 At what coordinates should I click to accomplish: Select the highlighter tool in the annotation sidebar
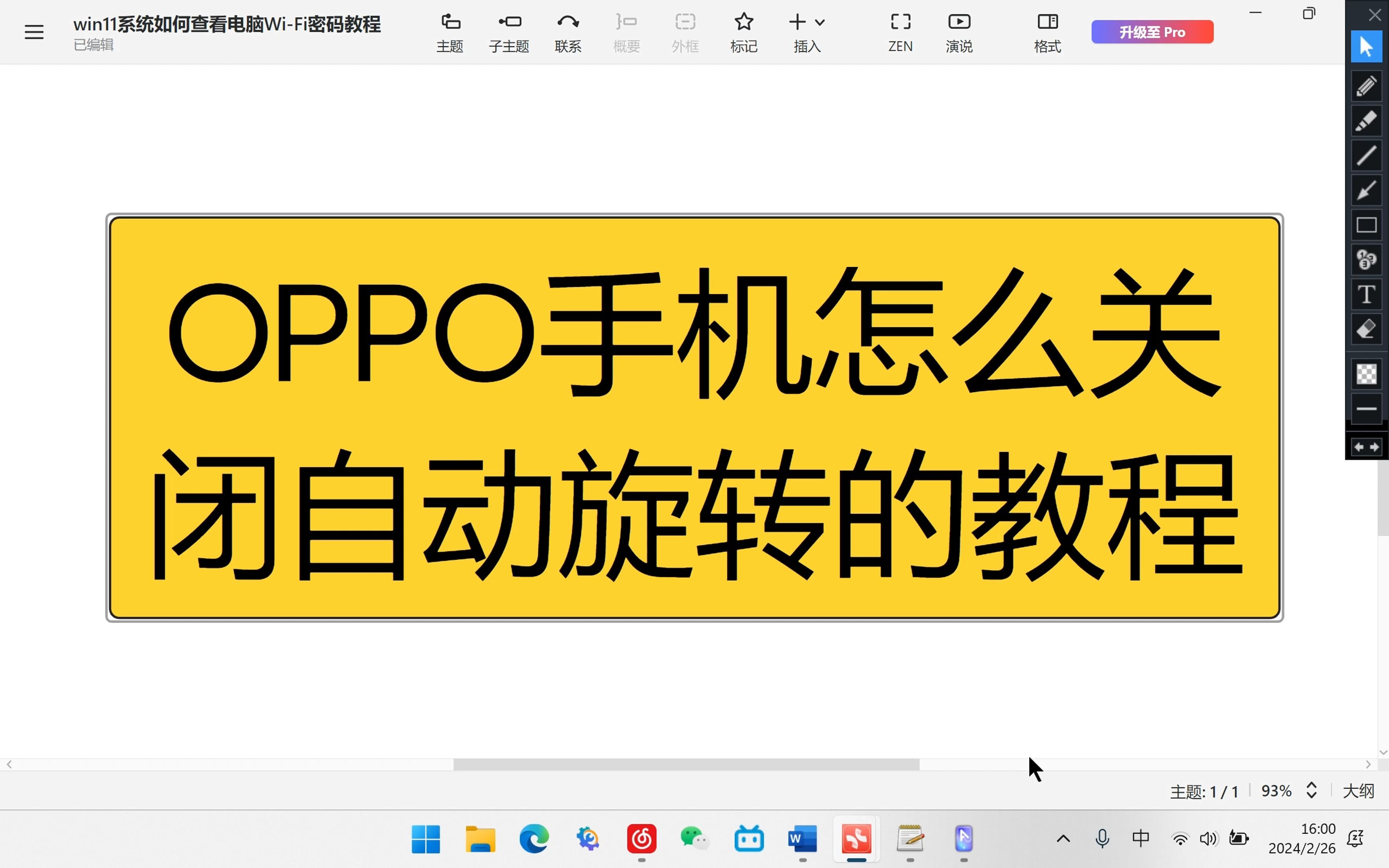tap(1366, 121)
